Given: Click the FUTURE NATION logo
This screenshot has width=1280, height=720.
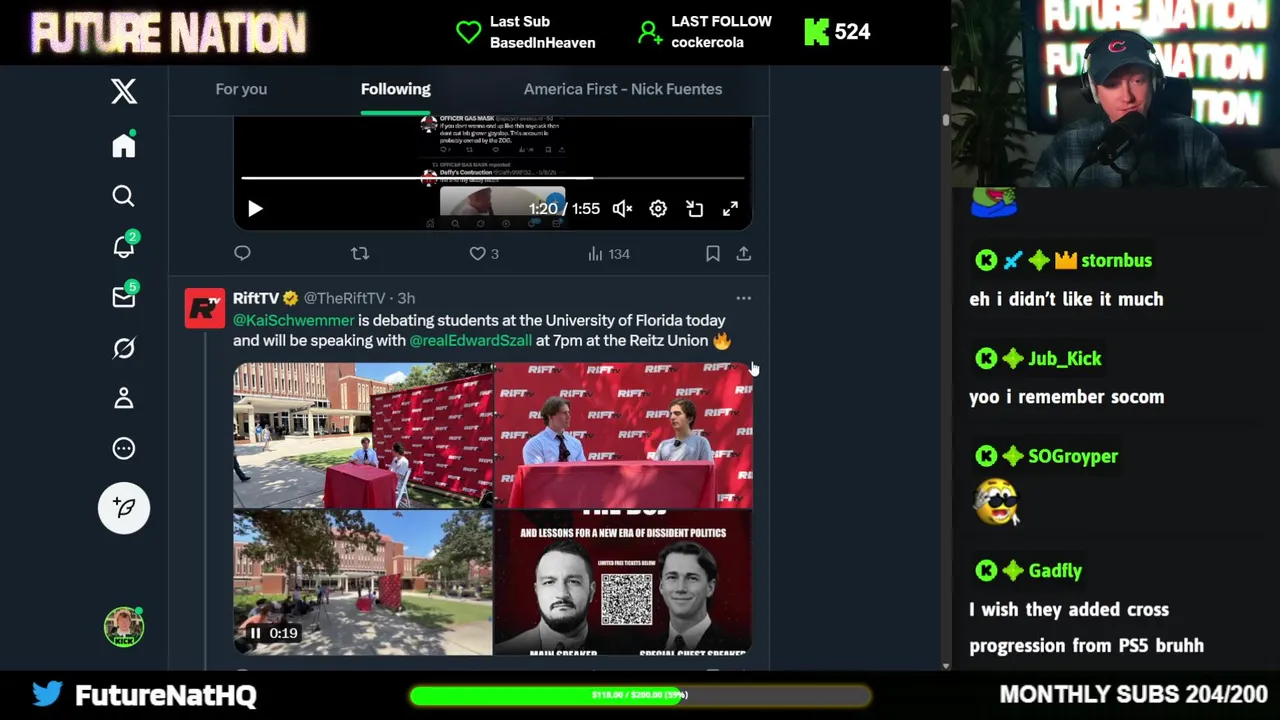Looking at the screenshot, I should click(168, 33).
